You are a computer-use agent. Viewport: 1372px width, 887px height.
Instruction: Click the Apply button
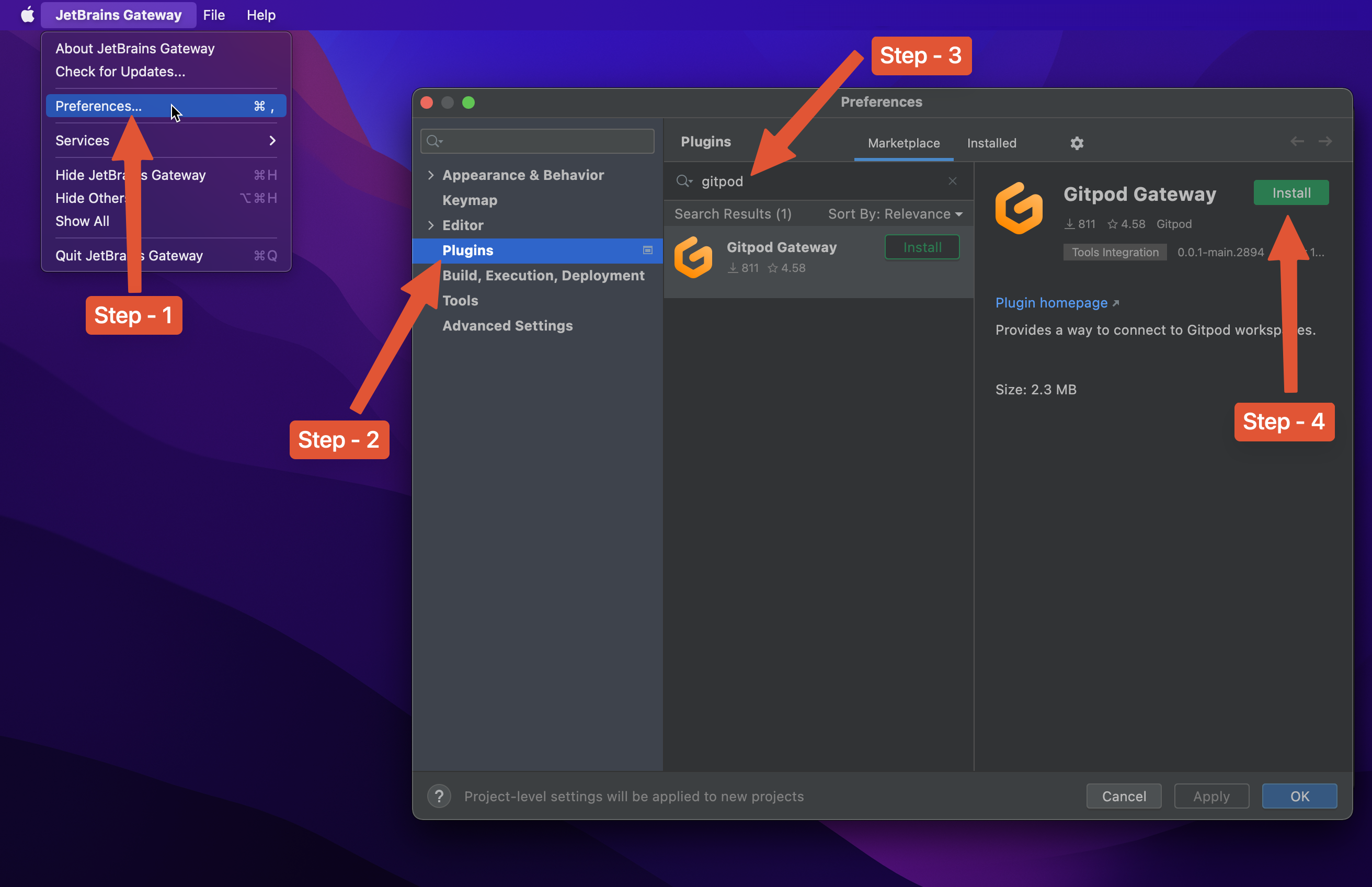coord(1211,796)
